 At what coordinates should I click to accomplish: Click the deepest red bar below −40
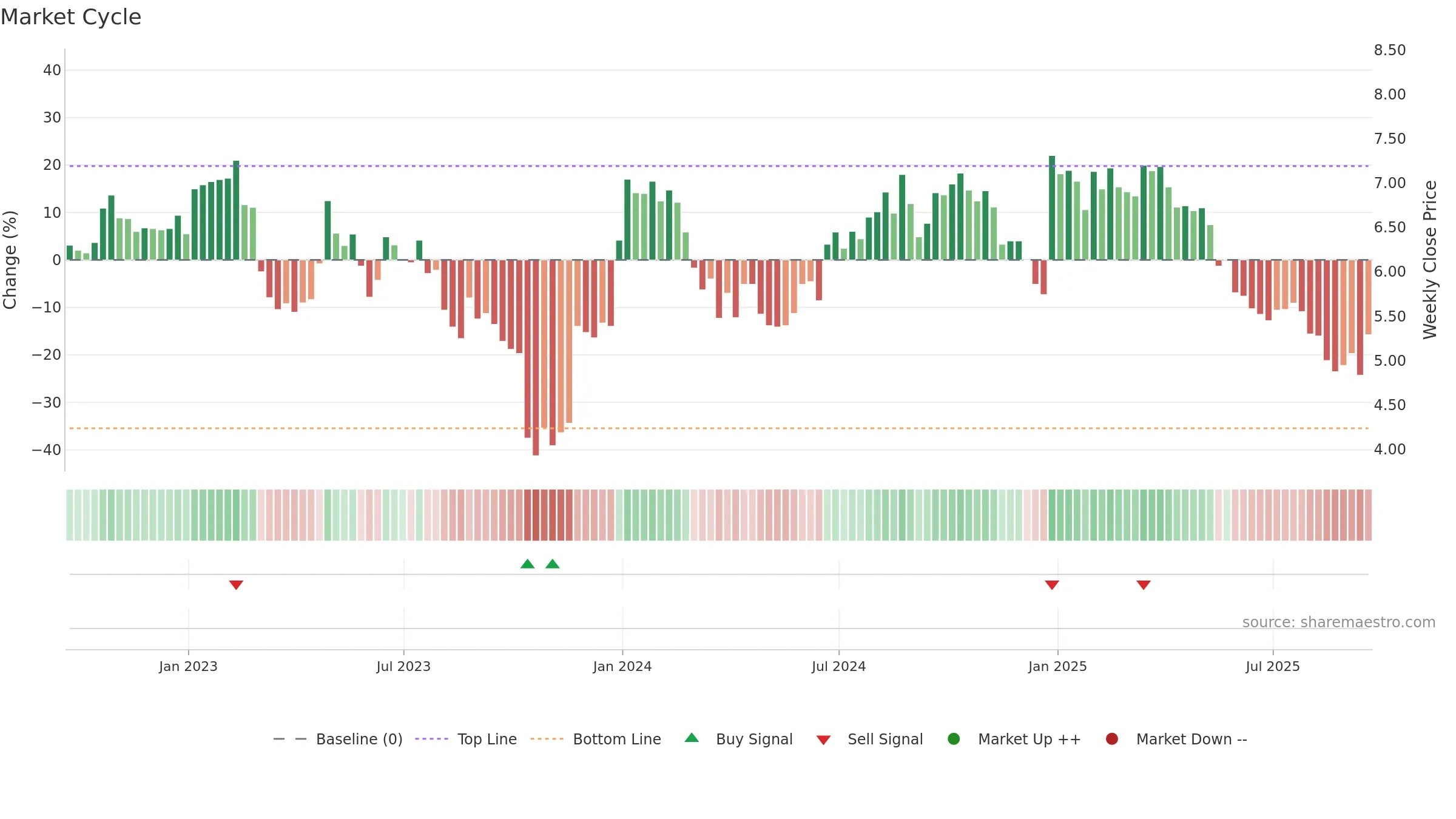coord(536,357)
